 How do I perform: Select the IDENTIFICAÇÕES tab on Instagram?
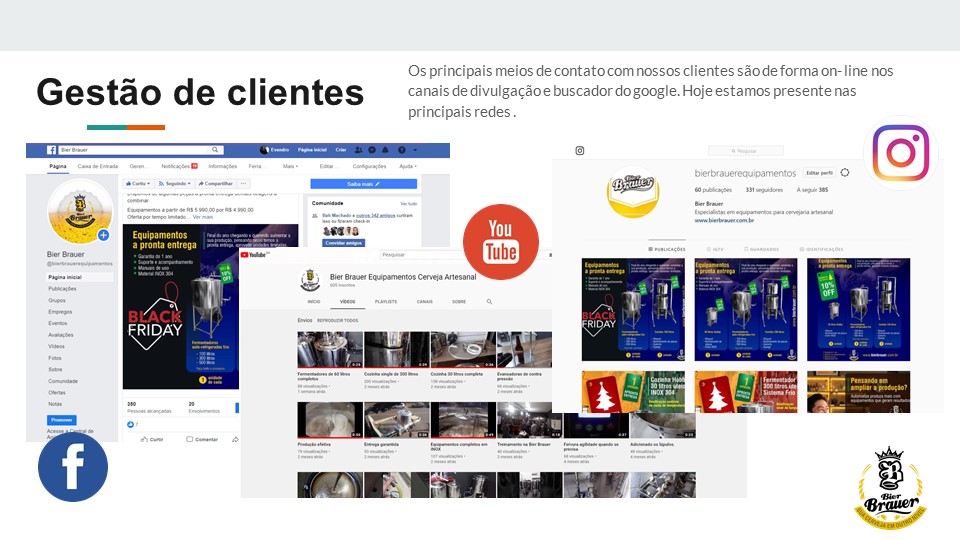[x=822, y=249]
